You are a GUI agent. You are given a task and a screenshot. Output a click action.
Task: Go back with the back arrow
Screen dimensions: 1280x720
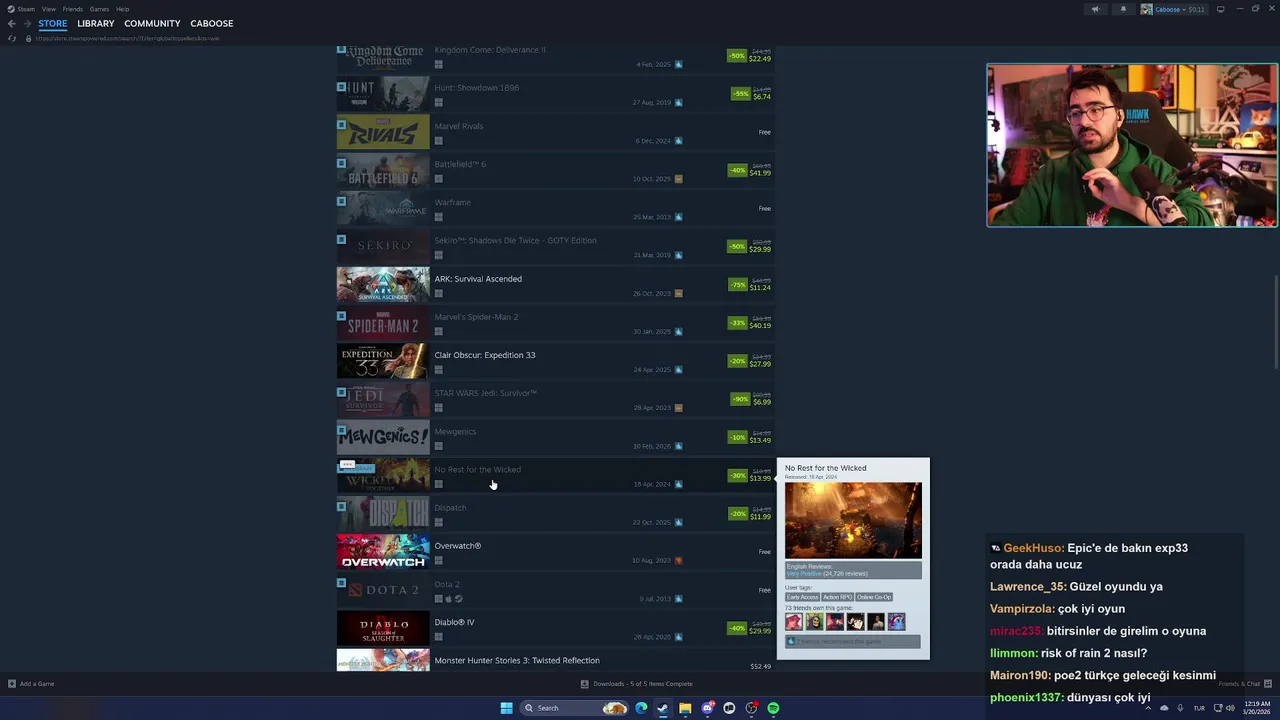point(12,23)
